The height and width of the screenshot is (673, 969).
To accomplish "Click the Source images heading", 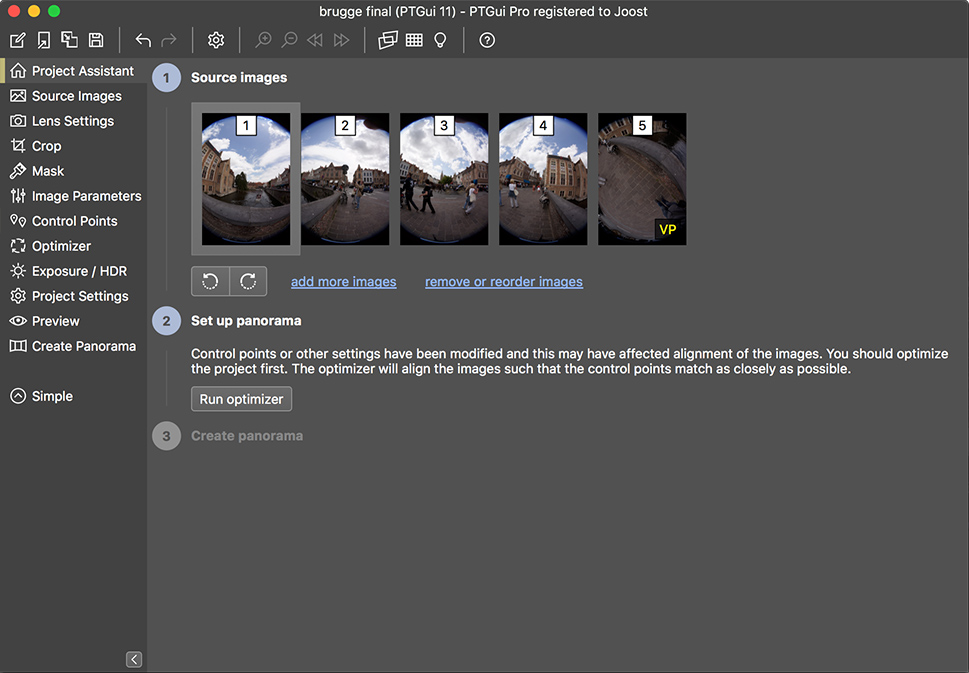I will click(239, 78).
